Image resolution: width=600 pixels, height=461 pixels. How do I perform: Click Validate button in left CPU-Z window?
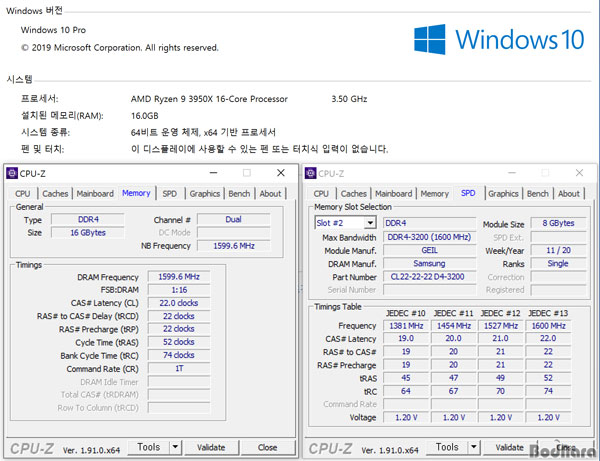tap(211, 447)
